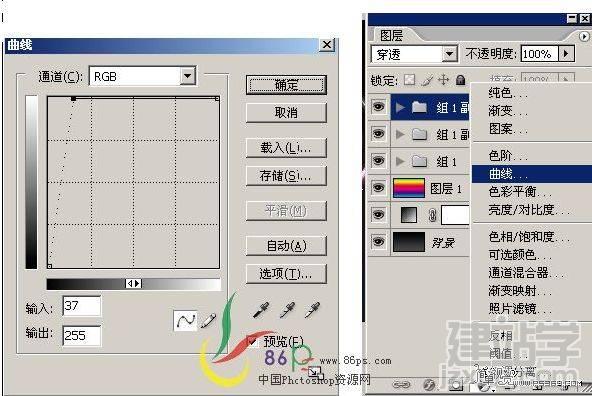The image size is (592, 396).
Task: Open the 通道 RGB channel dropdown
Action: point(188,77)
